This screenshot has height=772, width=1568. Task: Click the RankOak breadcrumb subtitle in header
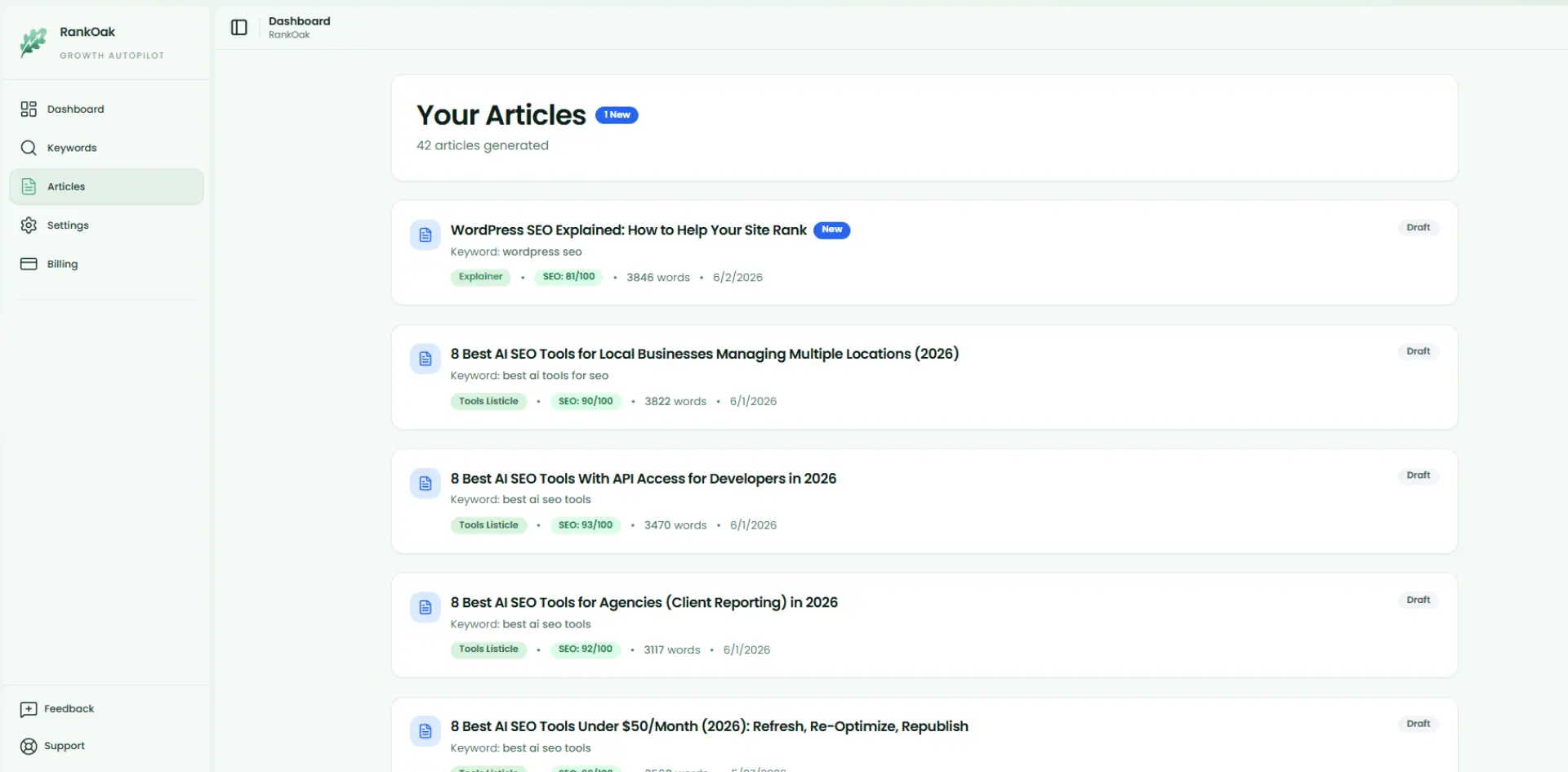tap(289, 35)
